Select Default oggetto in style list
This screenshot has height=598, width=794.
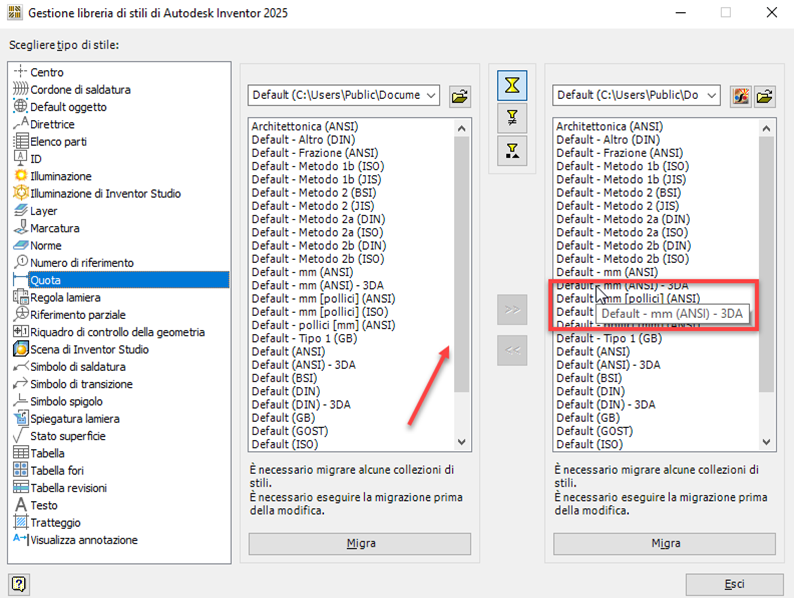pos(60,107)
